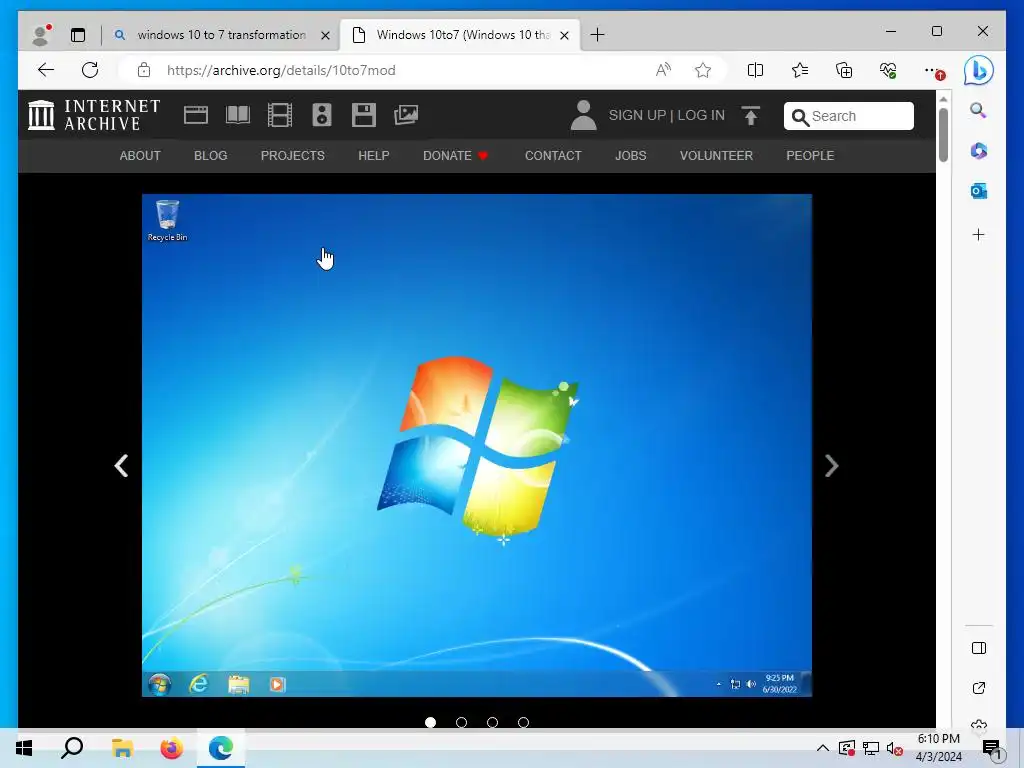Click the muted volume tray icon
The width and height of the screenshot is (1024, 768).
(895, 748)
